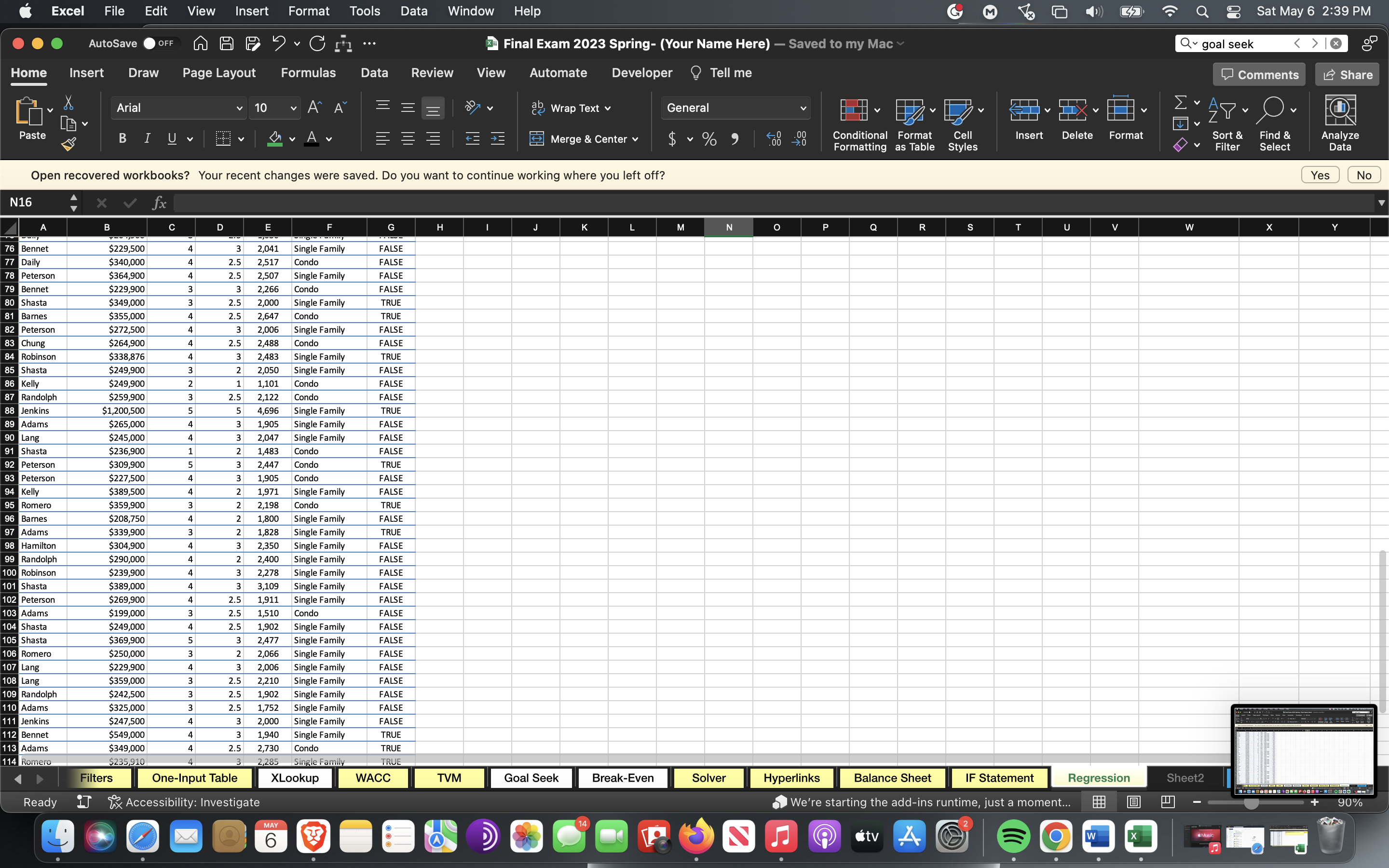Click the Comments button
1389x868 pixels.
click(x=1259, y=75)
